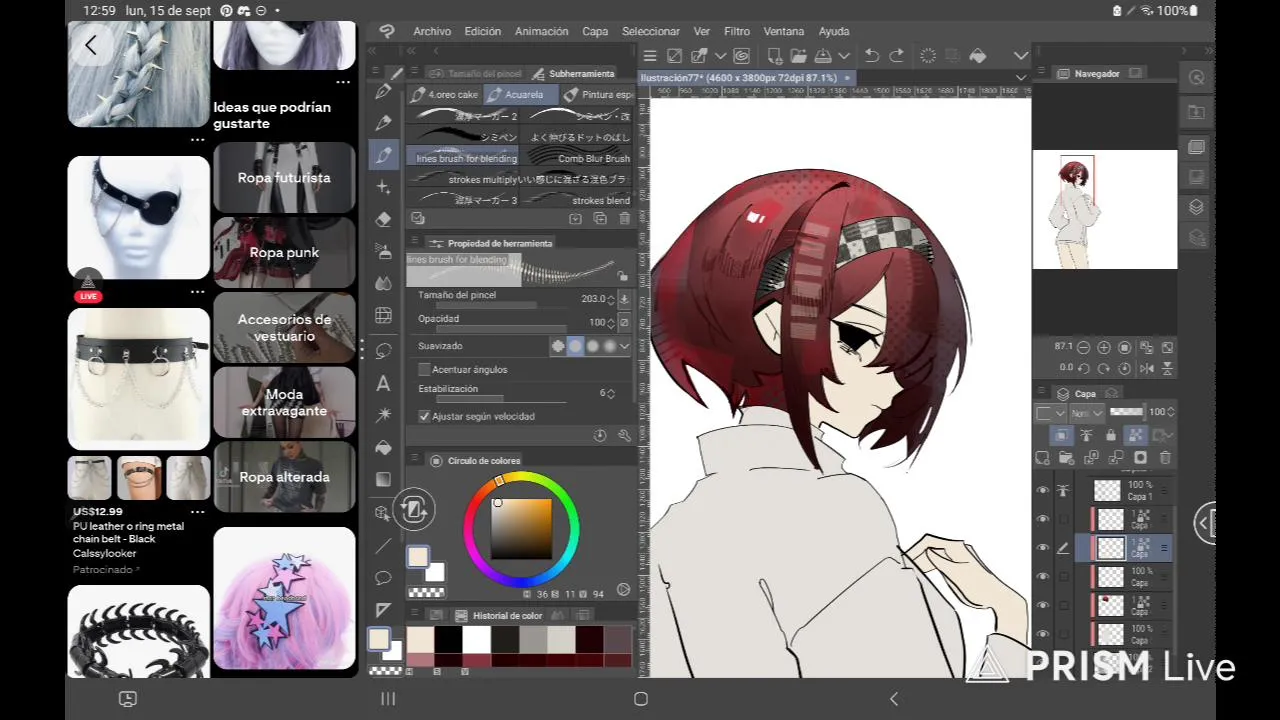This screenshot has width=1280, height=720.
Task: Click the Clip Studio swirl icon
Action: pos(742,56)
